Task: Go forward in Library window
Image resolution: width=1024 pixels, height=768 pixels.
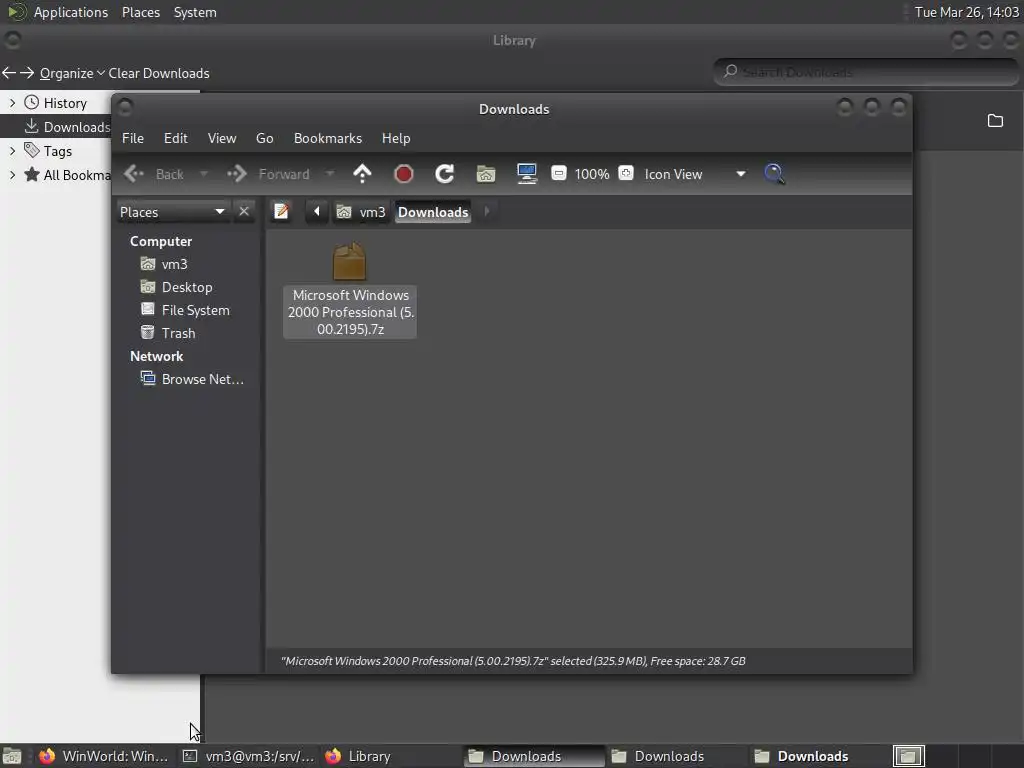Action: coord(27,73)
